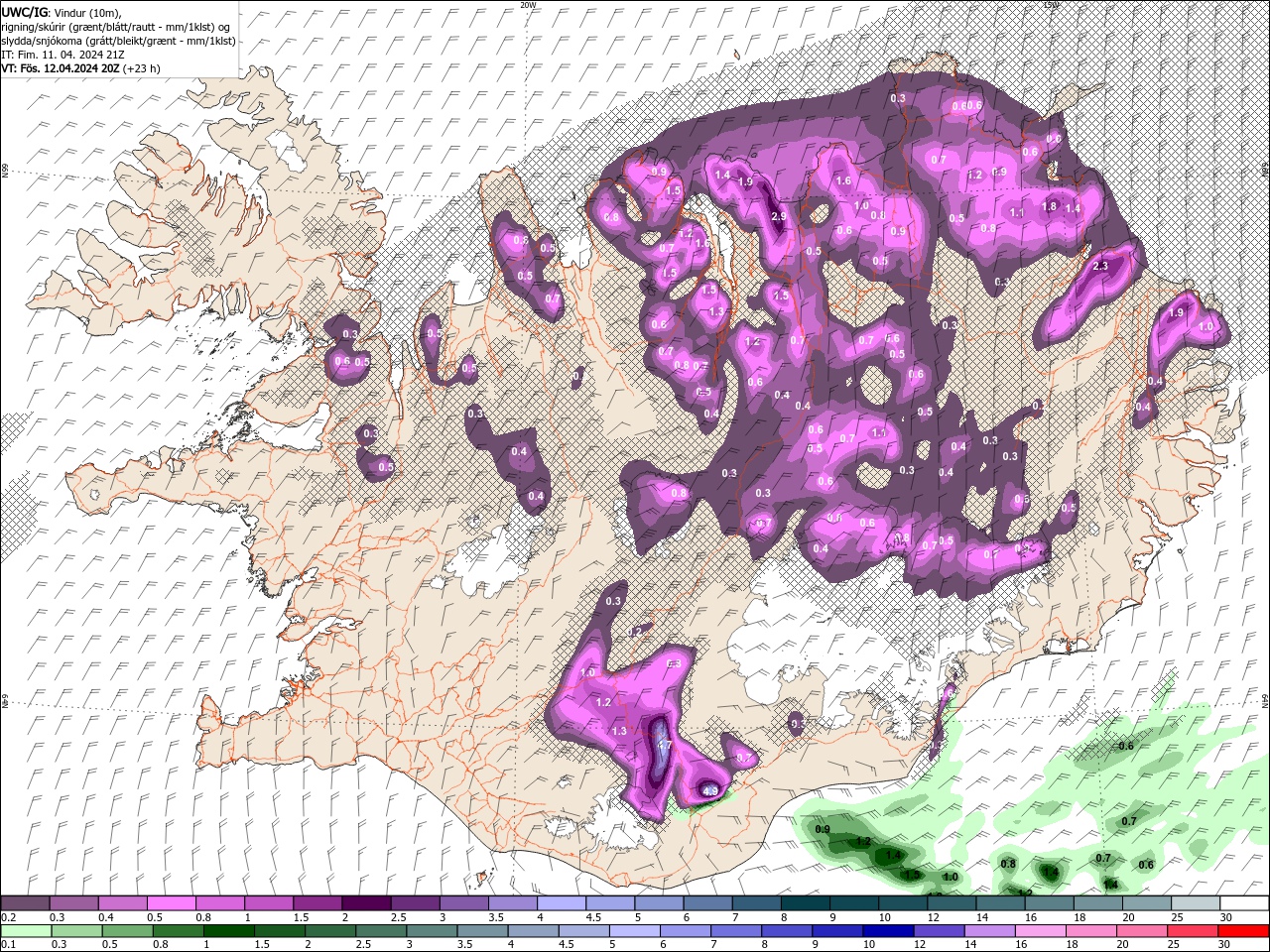The width and height of the screenshot is (1270, 952).
Task: Click the 'slydda/snjókoma' description line
Action: 118,41
